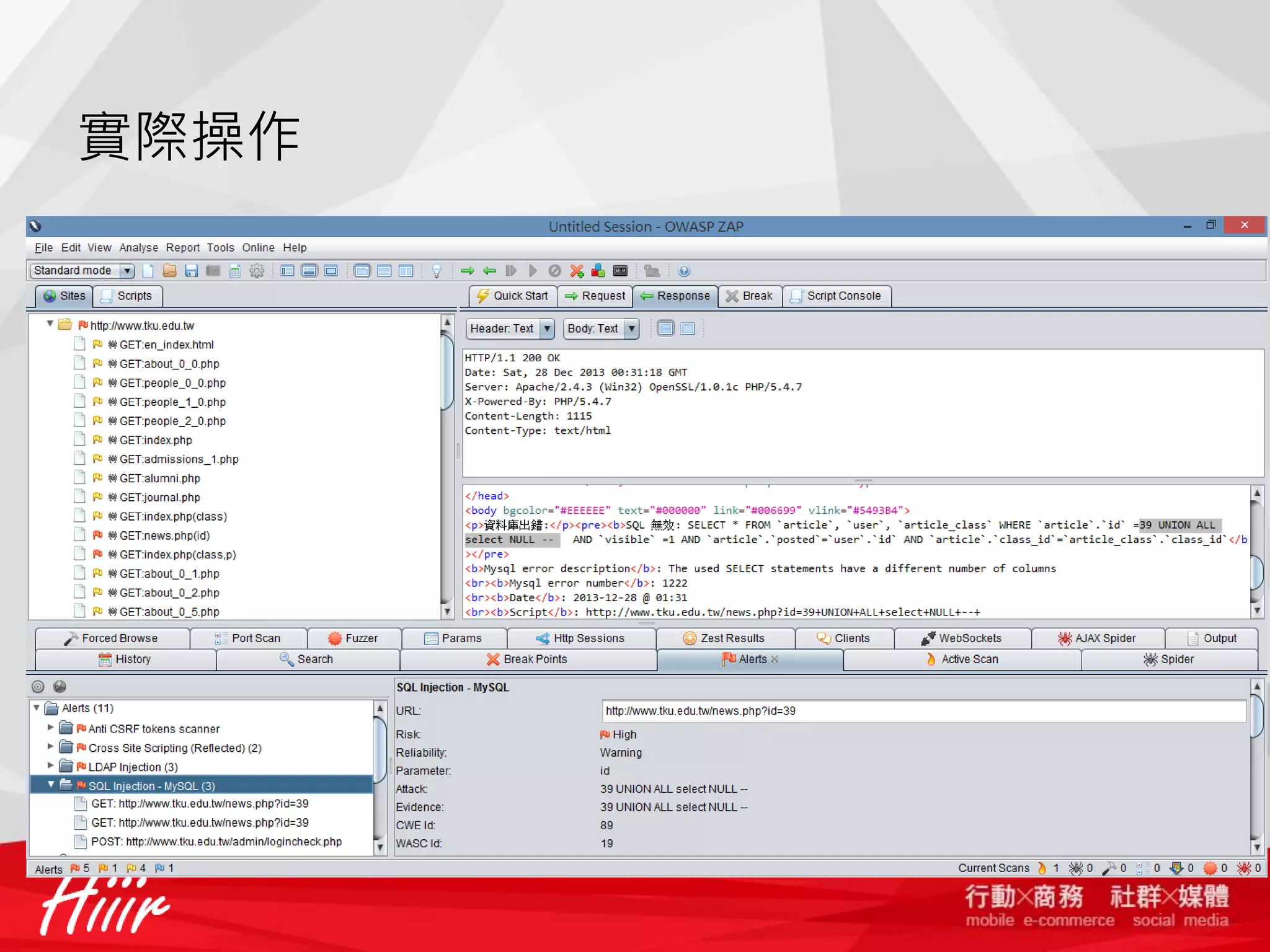Screen dimensions: 1270x952
Task: Click the alert URL text field
Action: [923, 711]
